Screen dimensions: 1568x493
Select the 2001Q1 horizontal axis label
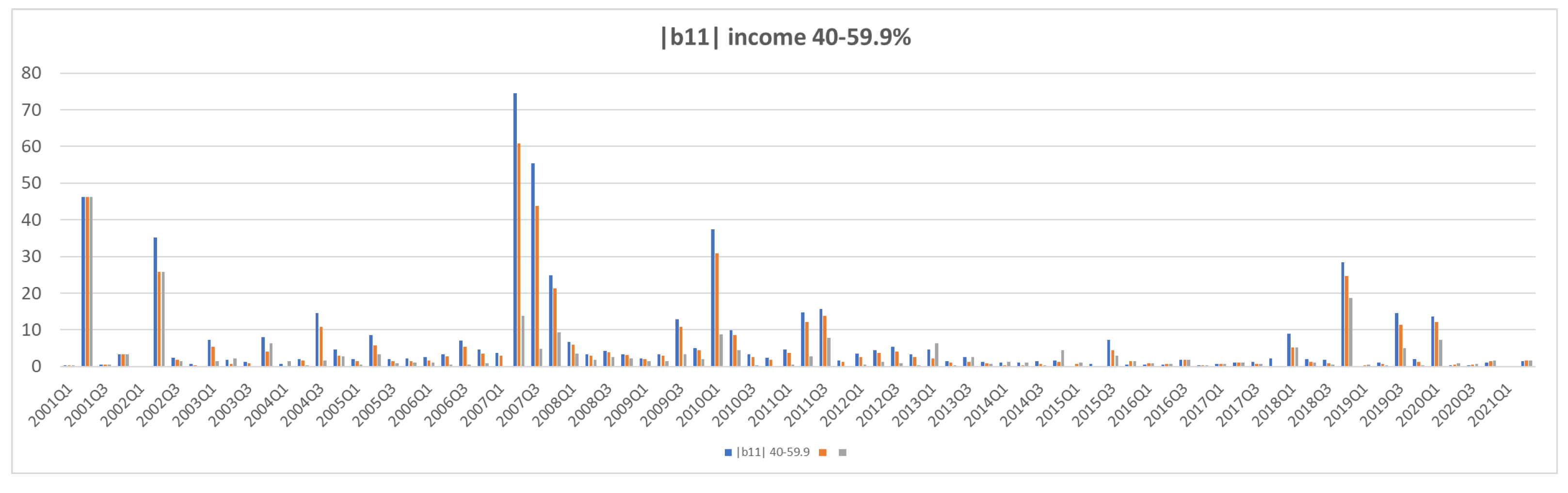tap(50, 405)
